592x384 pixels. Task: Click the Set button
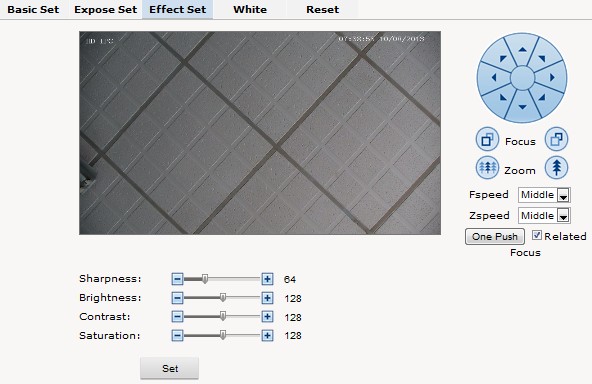click(x=170, y=368)
